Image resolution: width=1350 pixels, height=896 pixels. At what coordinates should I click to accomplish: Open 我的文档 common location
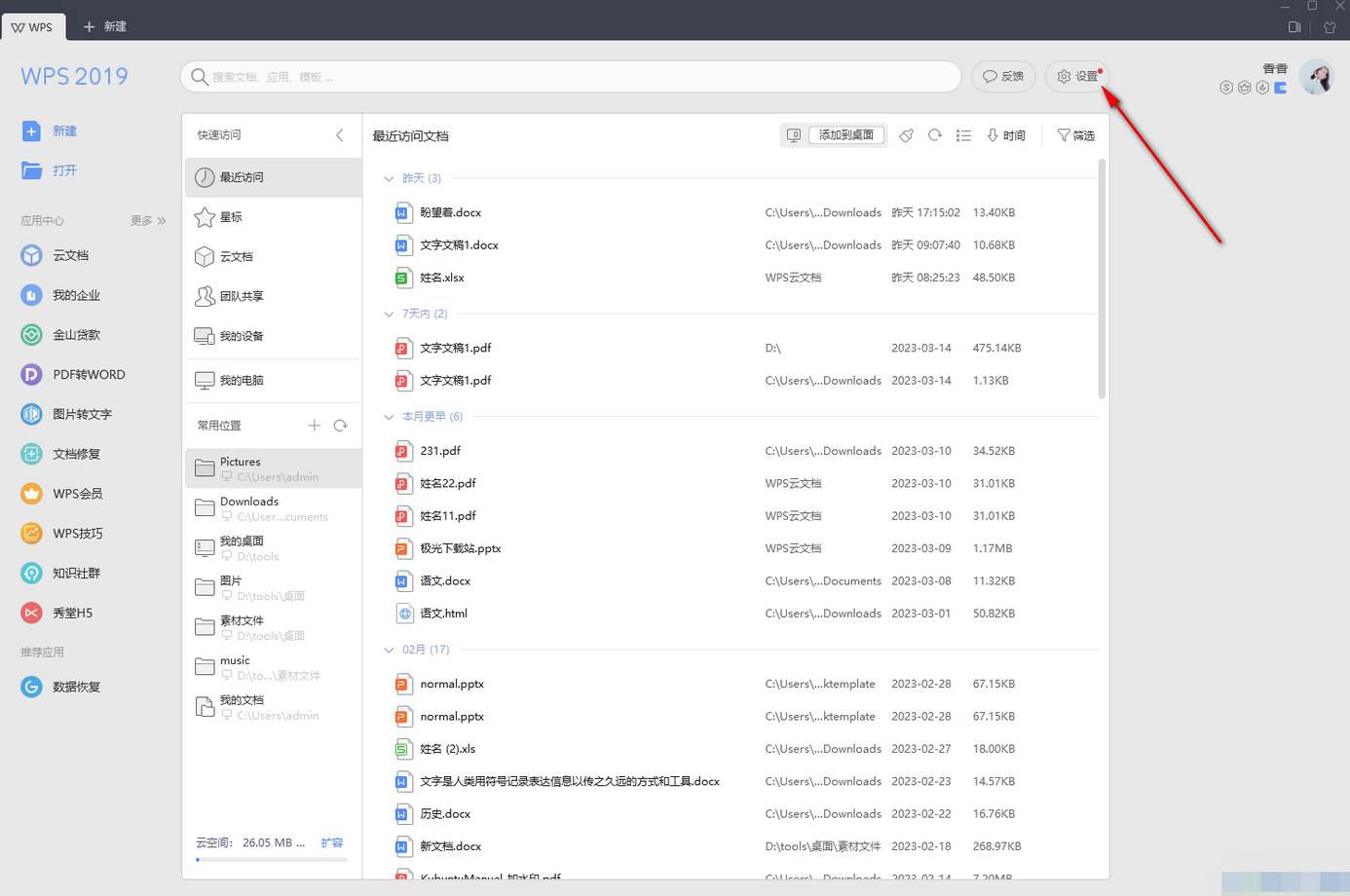[x=273, y=707]
